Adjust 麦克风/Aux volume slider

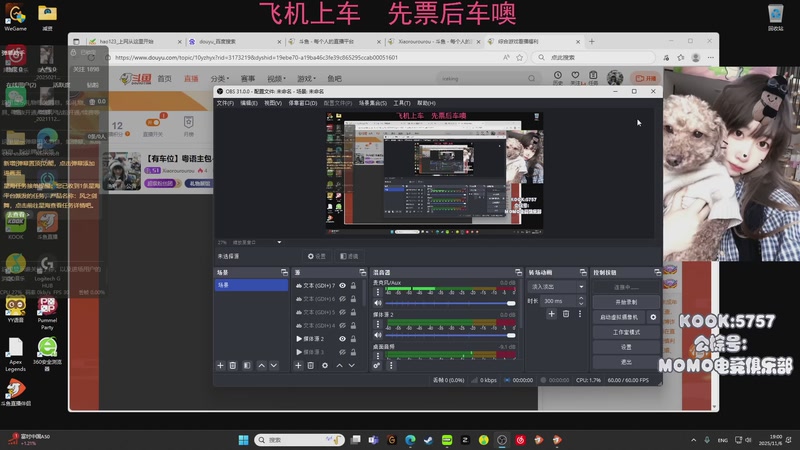450,303
